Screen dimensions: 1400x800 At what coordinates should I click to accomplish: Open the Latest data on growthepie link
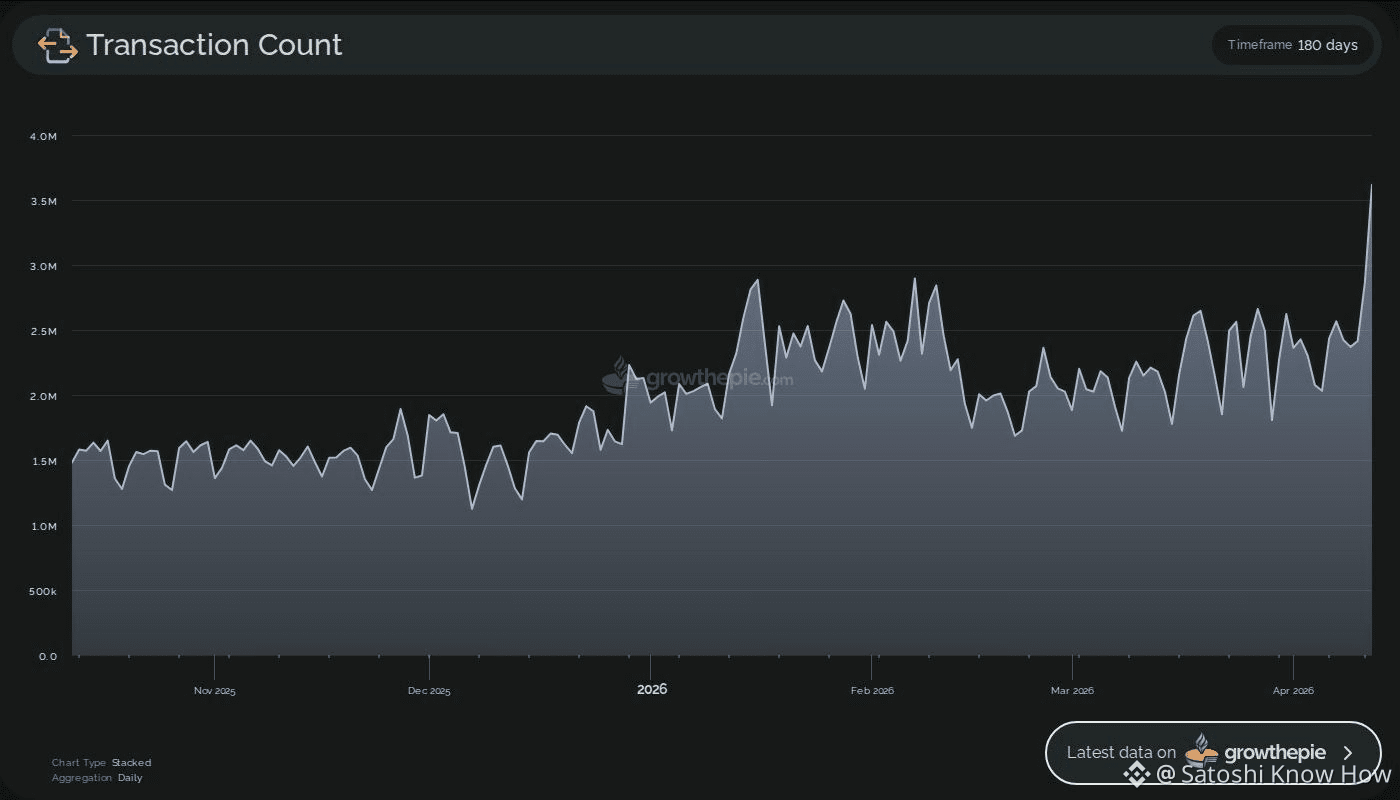point(1213,752)
